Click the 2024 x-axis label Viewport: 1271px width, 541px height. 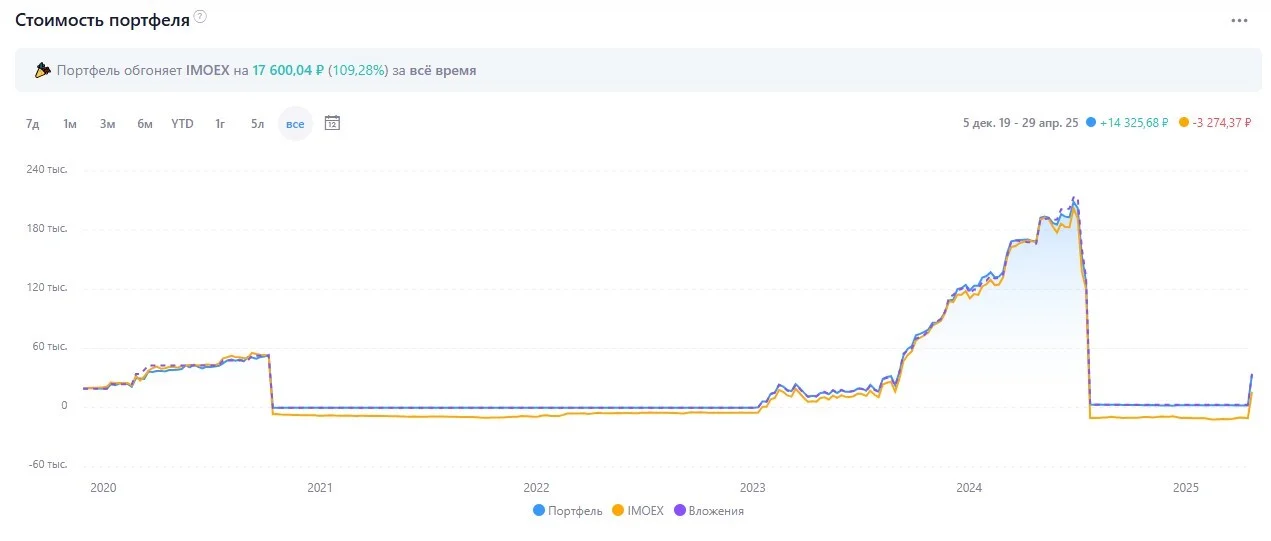[969, 488]
